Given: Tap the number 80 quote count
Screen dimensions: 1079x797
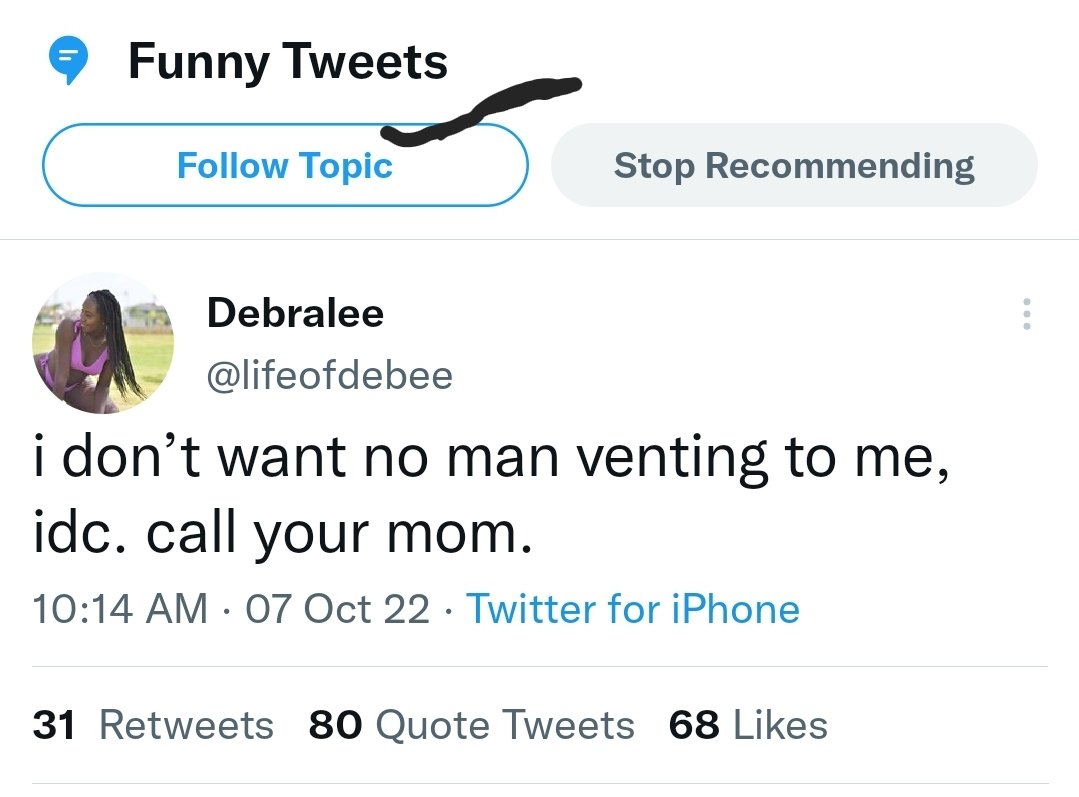Looking at the screenshot, I should tap(335, 725).
